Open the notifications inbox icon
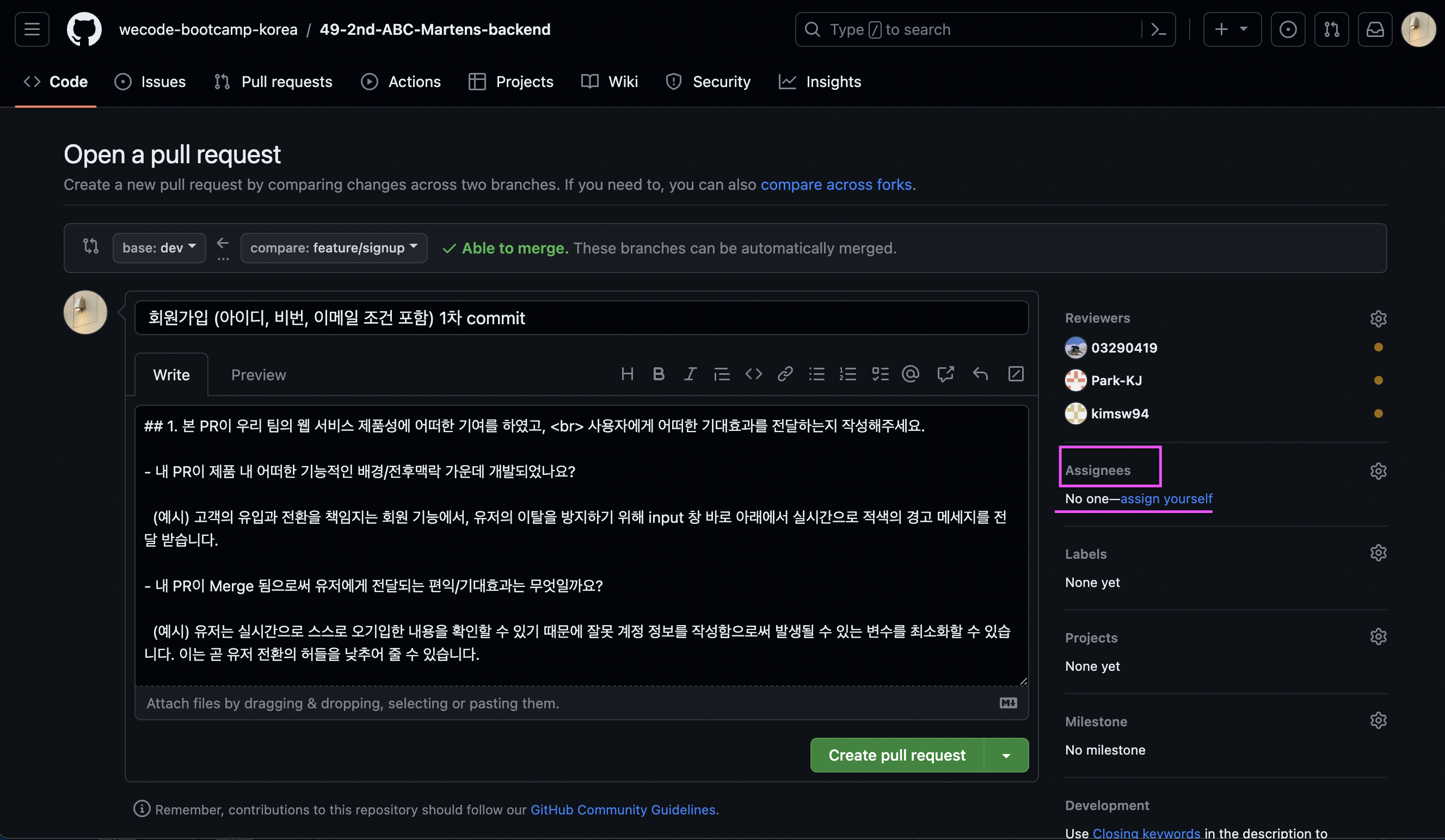 click(x=1374, y=29)
